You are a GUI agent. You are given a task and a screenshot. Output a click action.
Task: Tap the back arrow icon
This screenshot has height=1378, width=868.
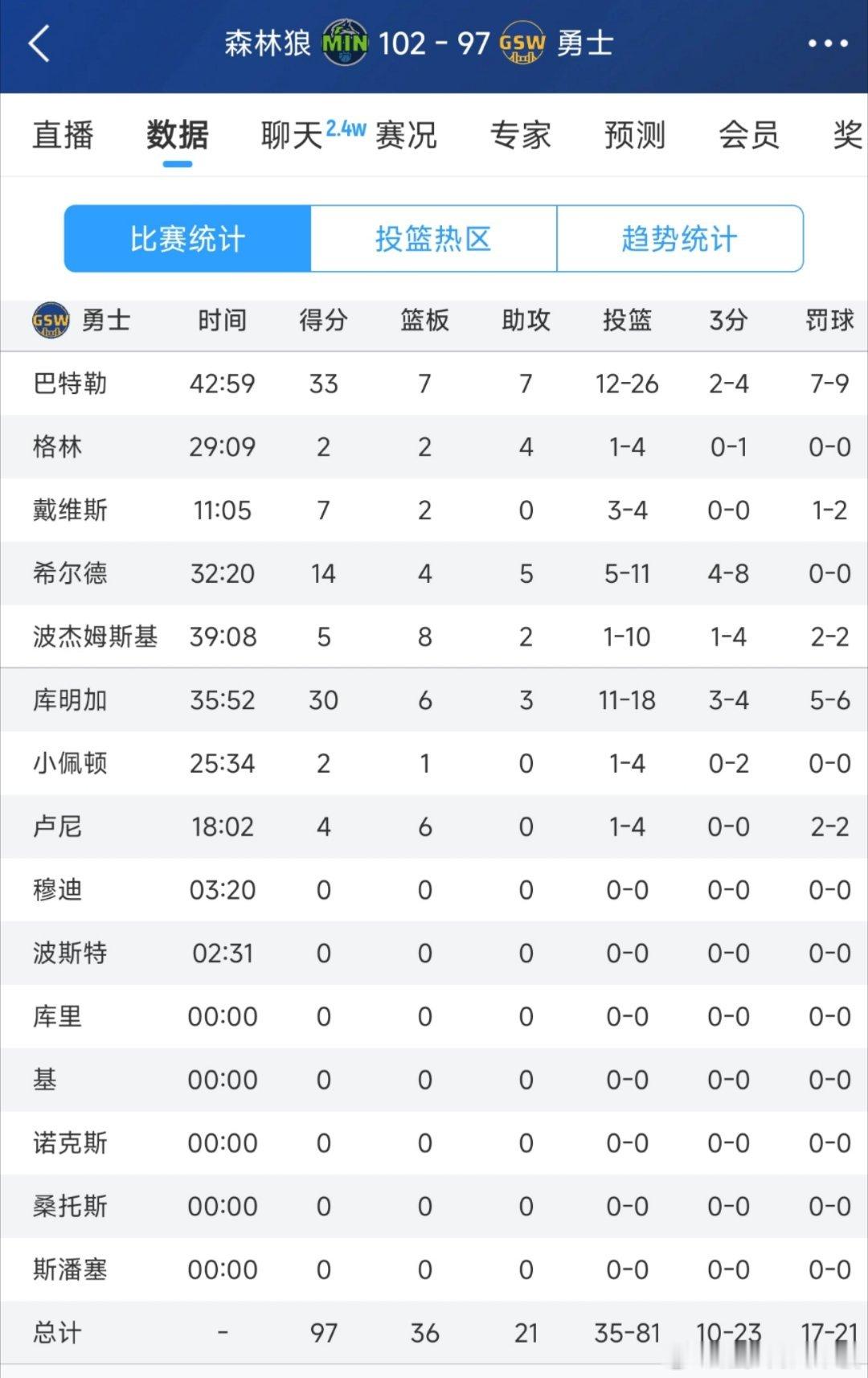coord(39,43)
